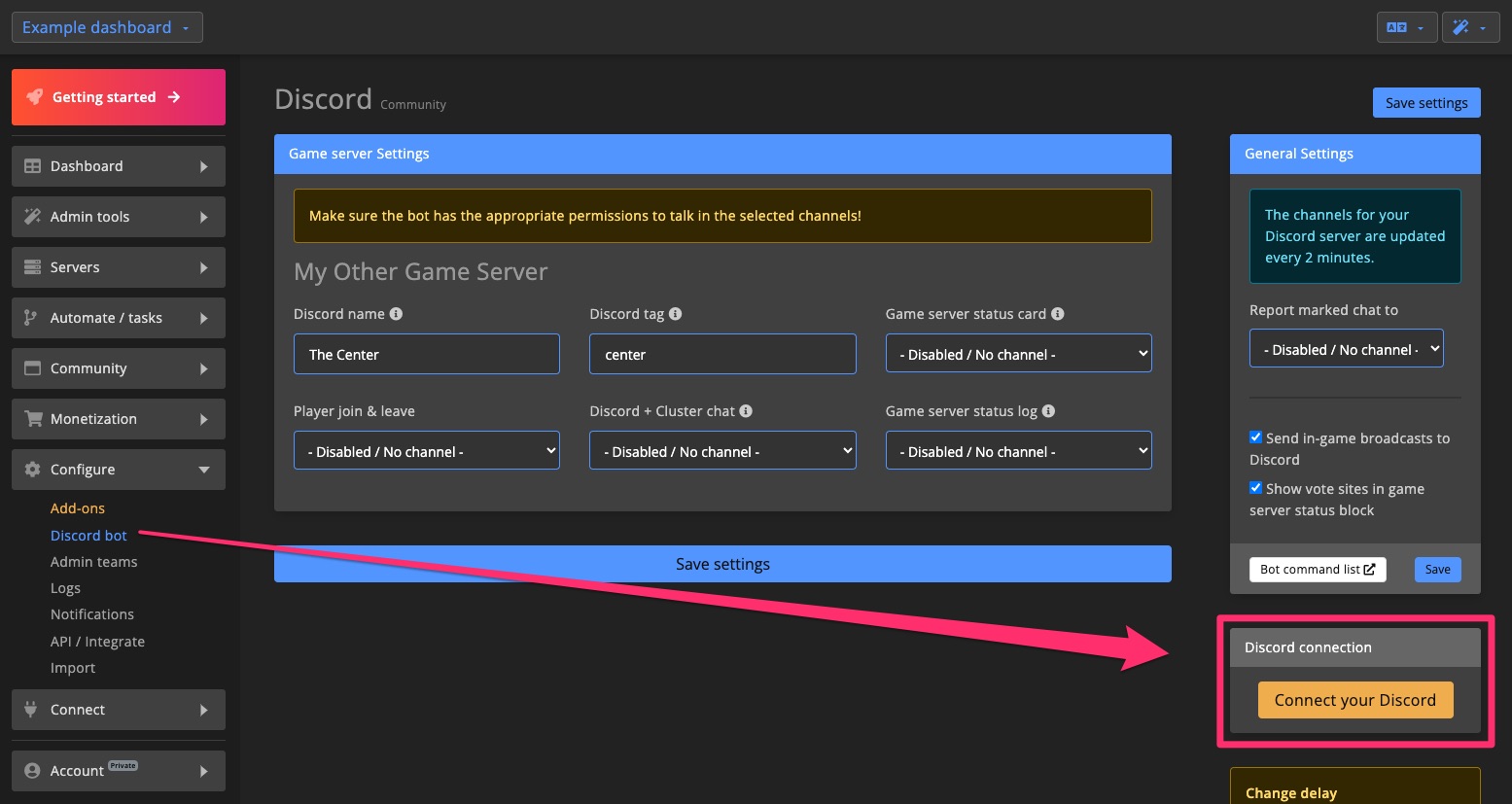Click the Discord tag input containing center

coord(721,354)
